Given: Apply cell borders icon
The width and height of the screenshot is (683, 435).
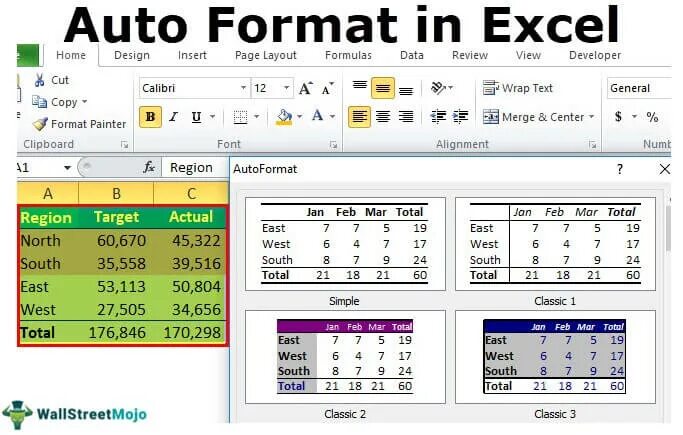Looking at the screenshot, I should tap(240, 117).
